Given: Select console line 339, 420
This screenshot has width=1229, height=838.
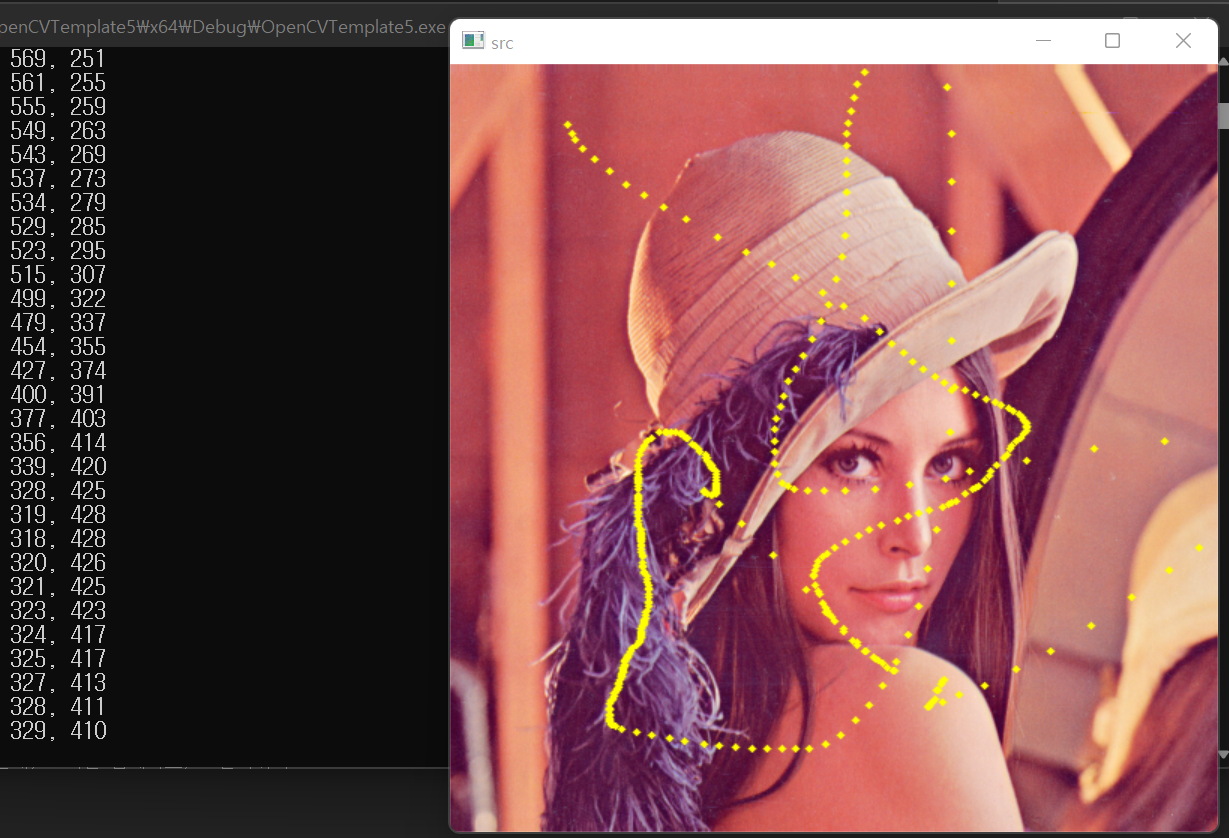Looking at the screenshot, I should point(57,467).
